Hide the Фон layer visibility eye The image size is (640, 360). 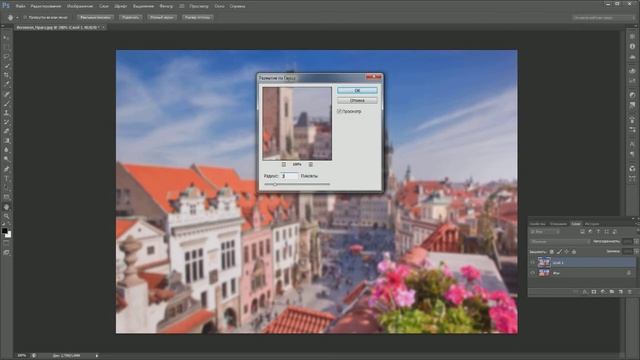[x=533, y=273]
